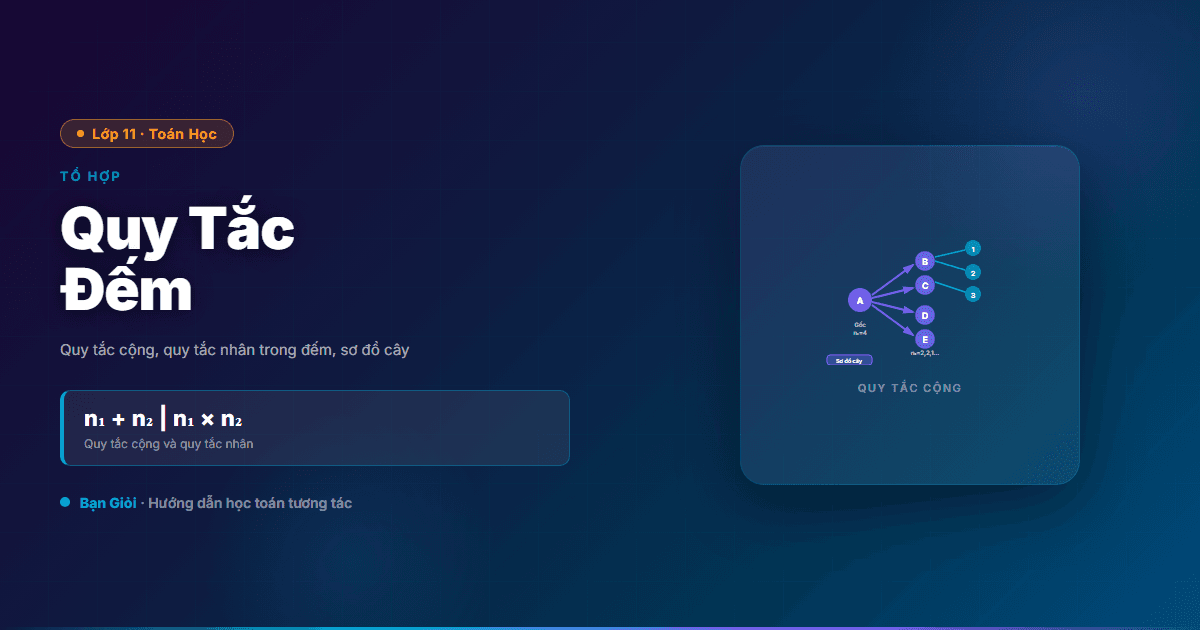Viewport: 1200px width, 630px height.
Task: Click leaf node 3 in the diagram
Action: click(973, 294)
